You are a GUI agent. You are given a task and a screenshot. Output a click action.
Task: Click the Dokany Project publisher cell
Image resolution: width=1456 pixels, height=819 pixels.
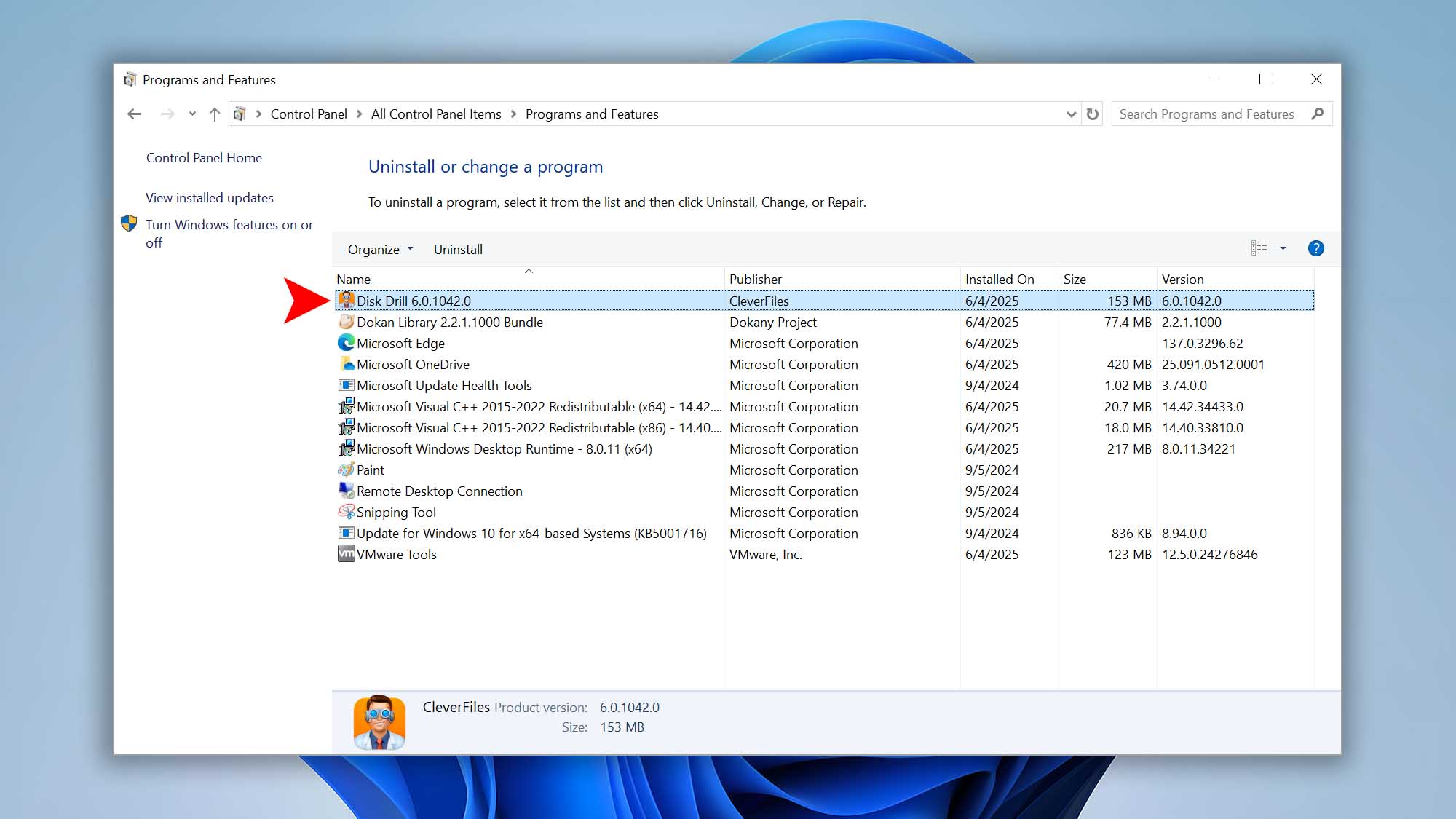point(773,322)
